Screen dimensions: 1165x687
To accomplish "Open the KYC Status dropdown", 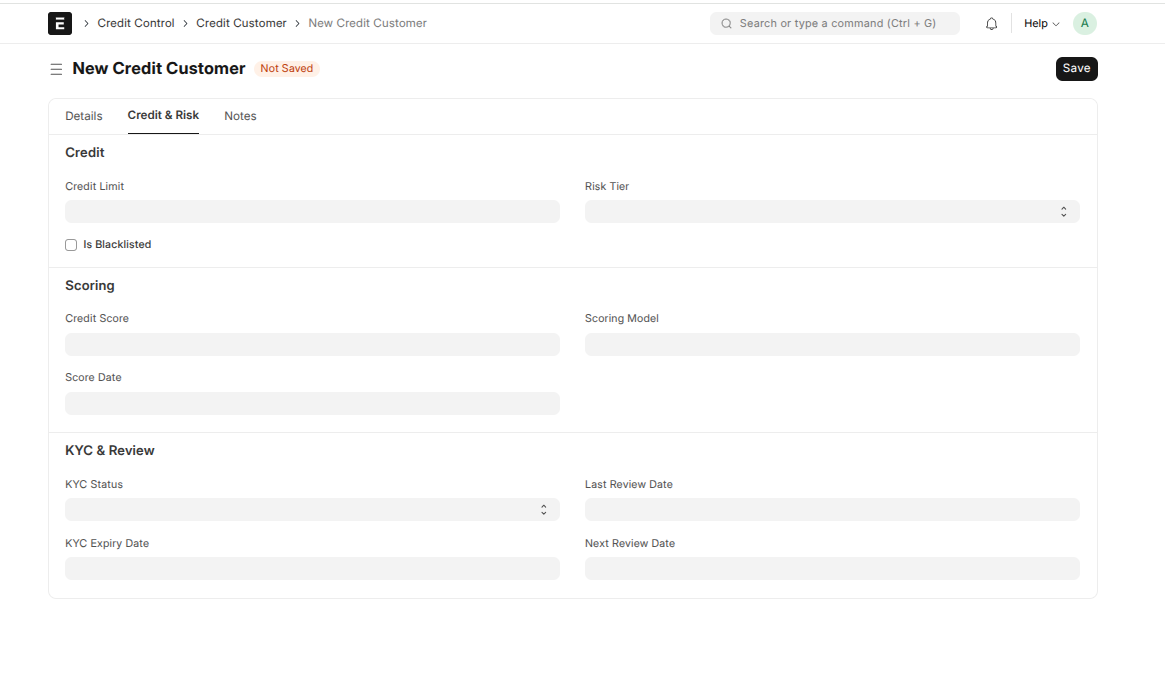I will [x=312, y=509].
